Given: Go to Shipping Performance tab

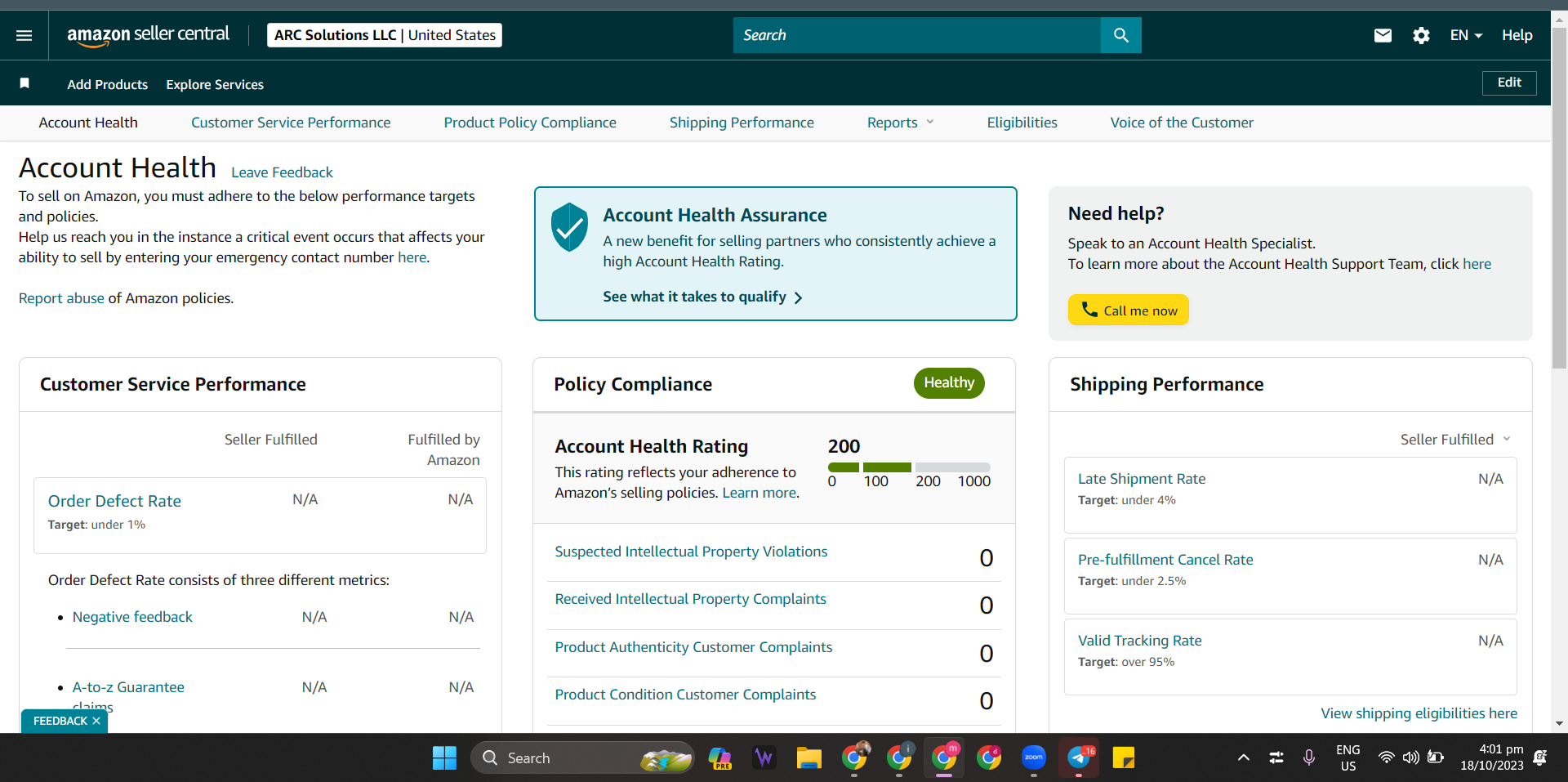Looking at the screenshot, I should (x=742, y=123).
